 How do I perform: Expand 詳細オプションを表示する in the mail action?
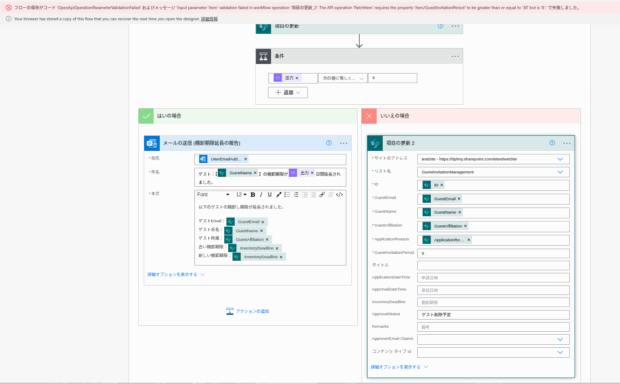176,274
